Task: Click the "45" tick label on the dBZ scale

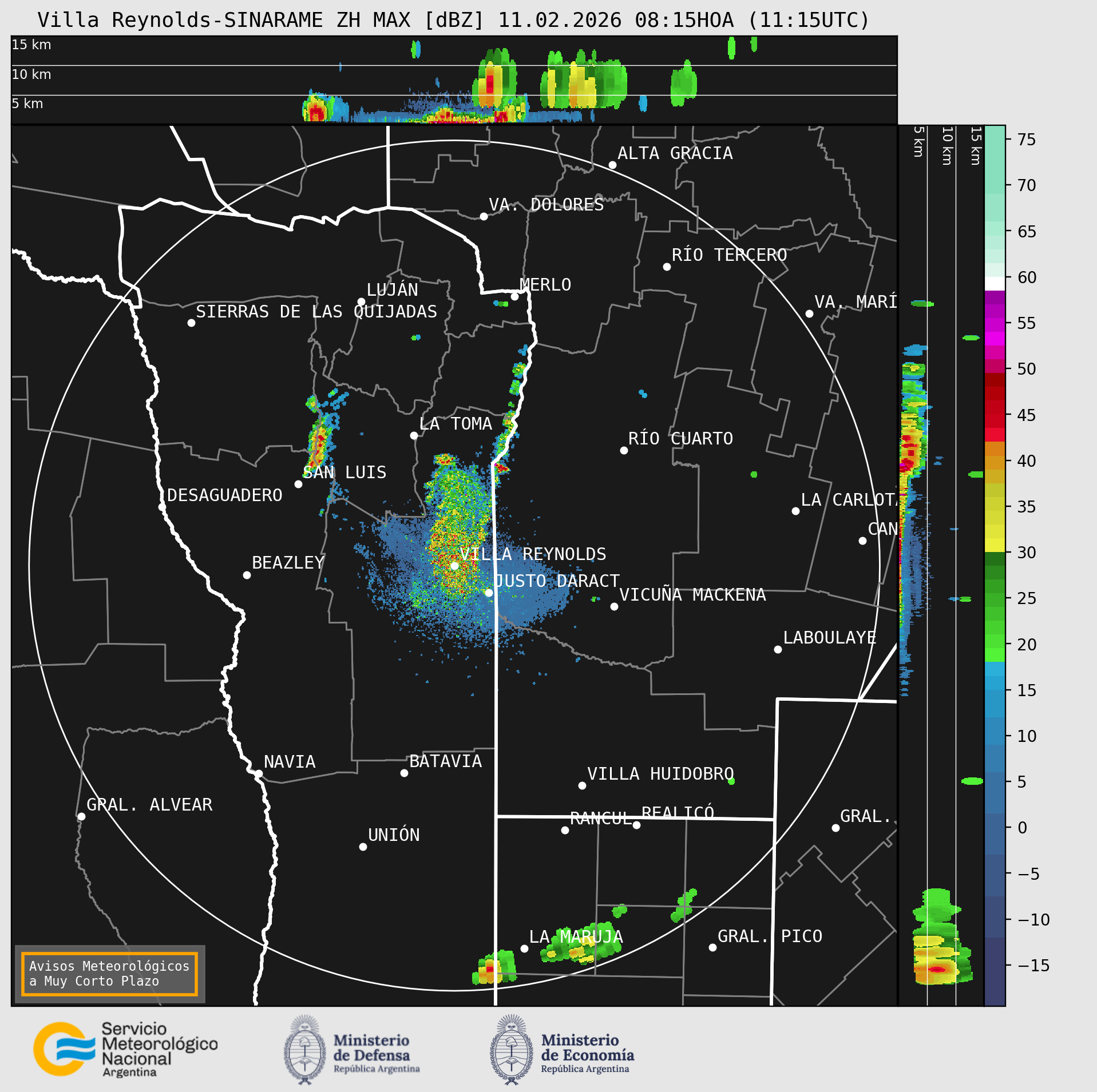Action: click(x=1027, y=415)
